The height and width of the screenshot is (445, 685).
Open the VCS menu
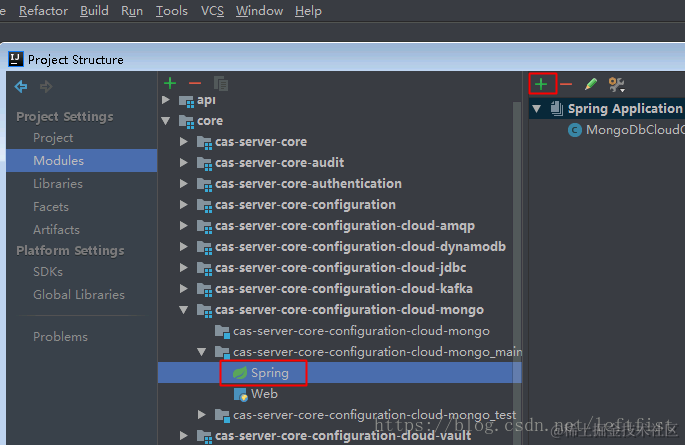212,11
